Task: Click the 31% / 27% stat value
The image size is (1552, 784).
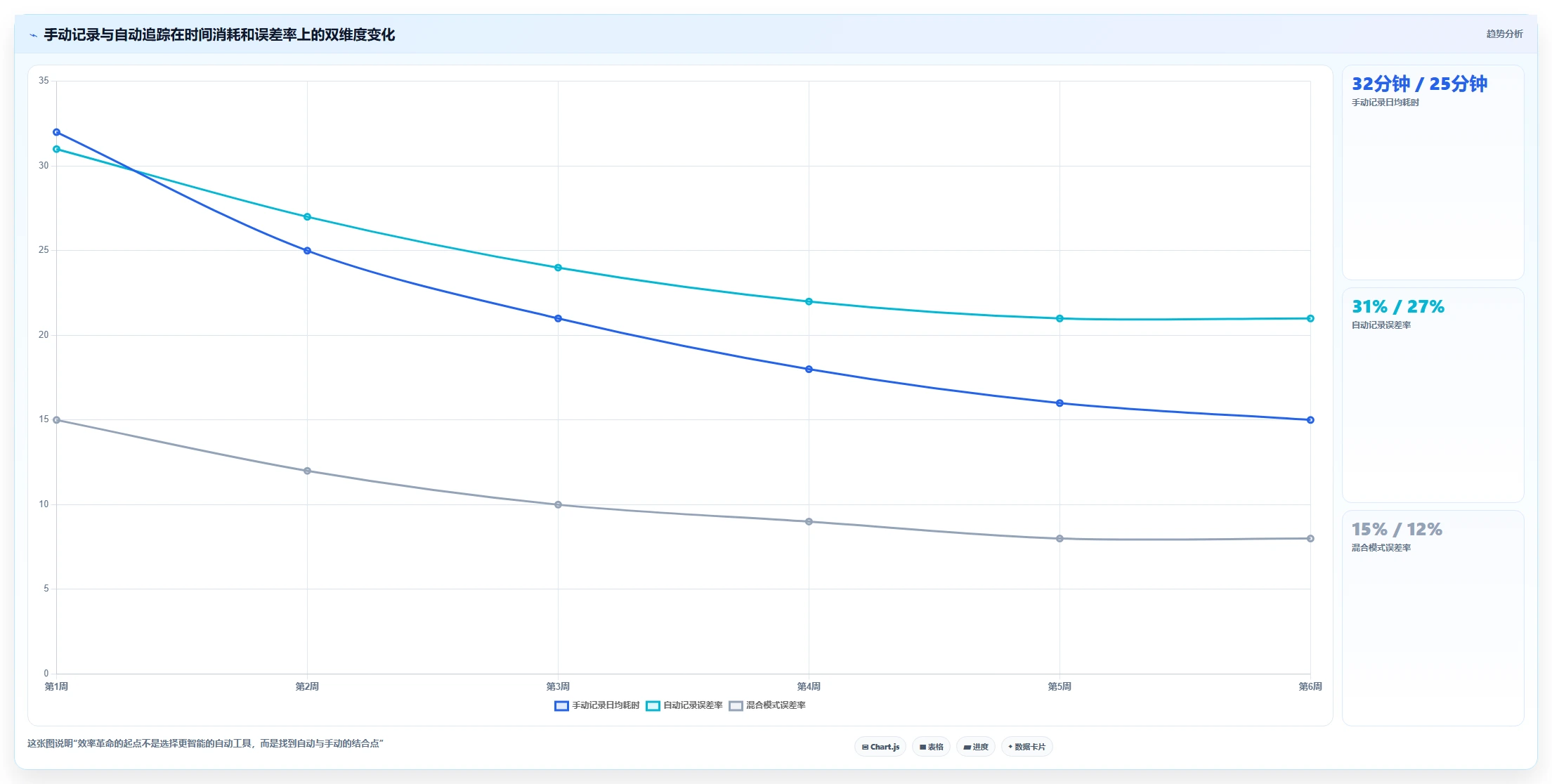Action: click(1398, 307)
